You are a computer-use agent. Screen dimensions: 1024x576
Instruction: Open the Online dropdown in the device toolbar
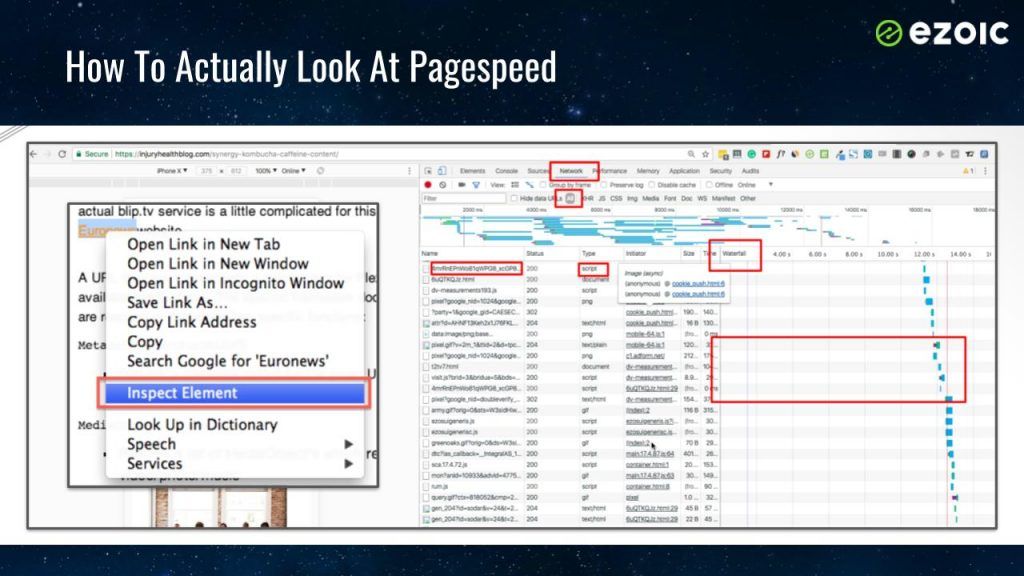coord(294,170)
